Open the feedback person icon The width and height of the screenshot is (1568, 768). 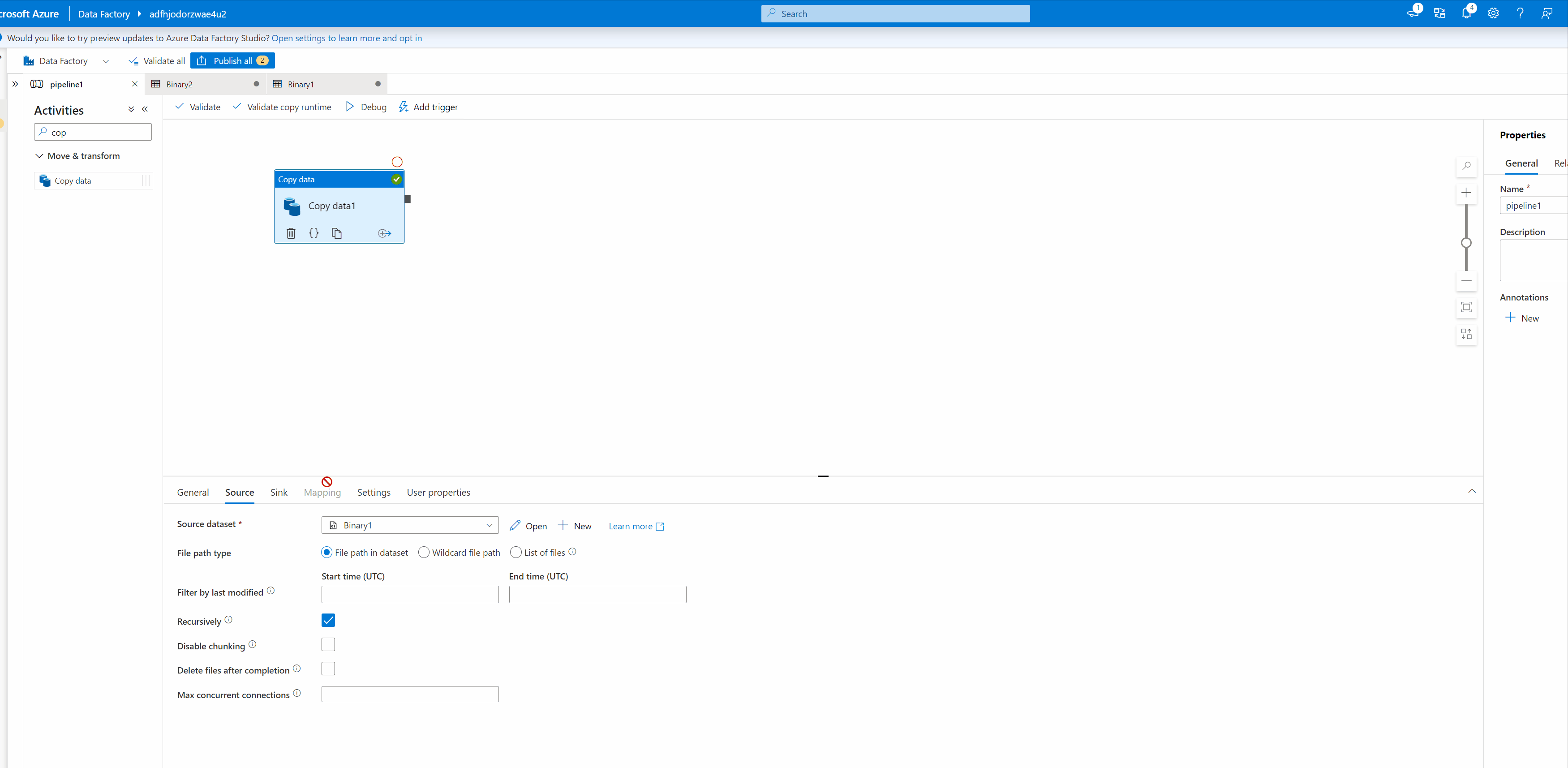1547,13
